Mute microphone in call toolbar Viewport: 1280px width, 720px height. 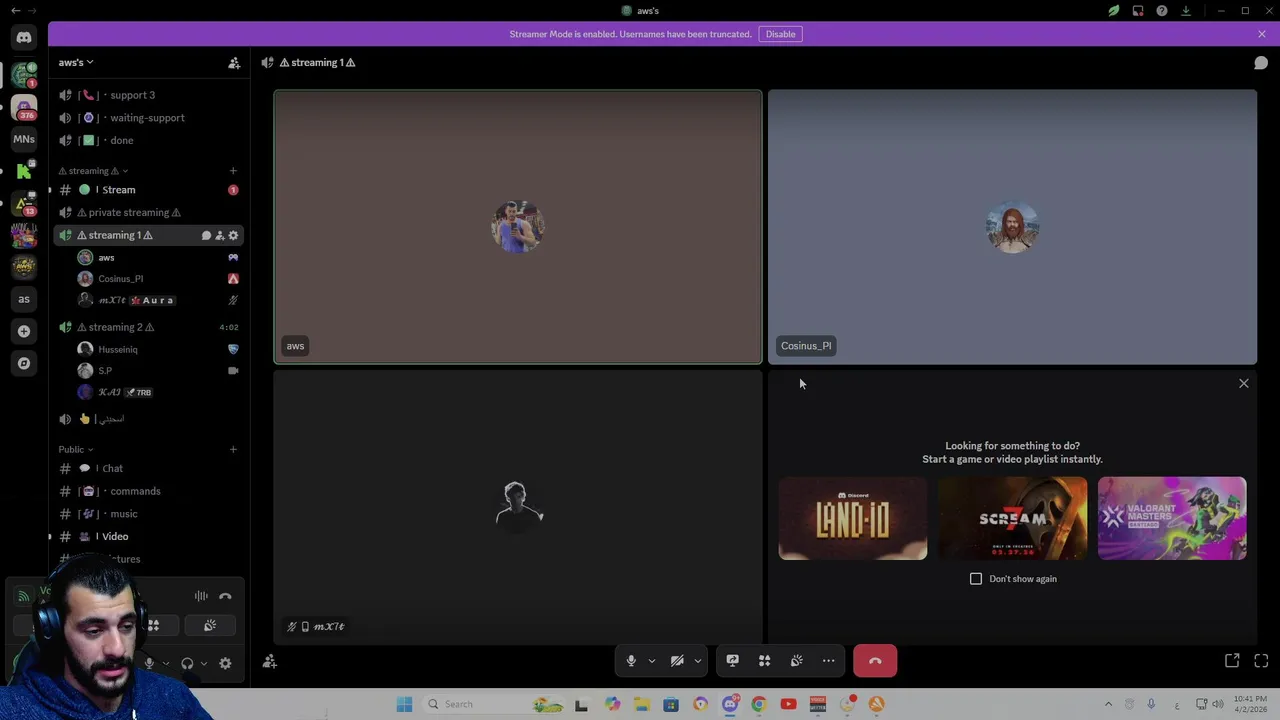631,661
